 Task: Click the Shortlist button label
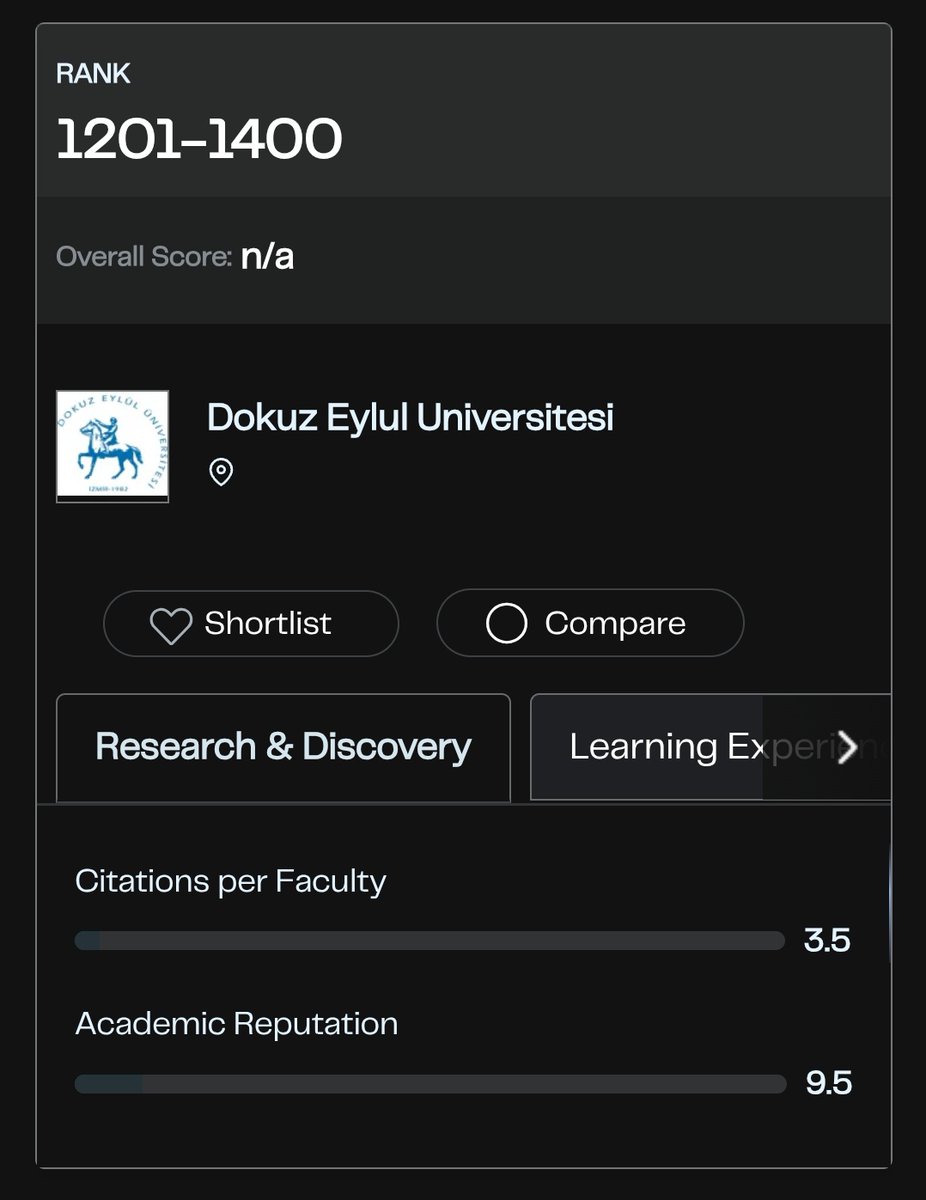click(268, 623)
